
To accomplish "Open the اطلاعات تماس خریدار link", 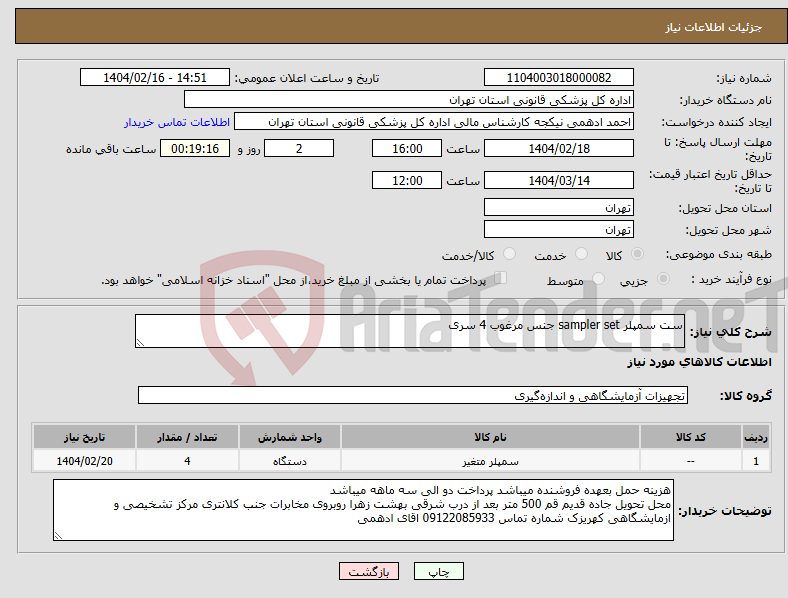I will point(177,122).
